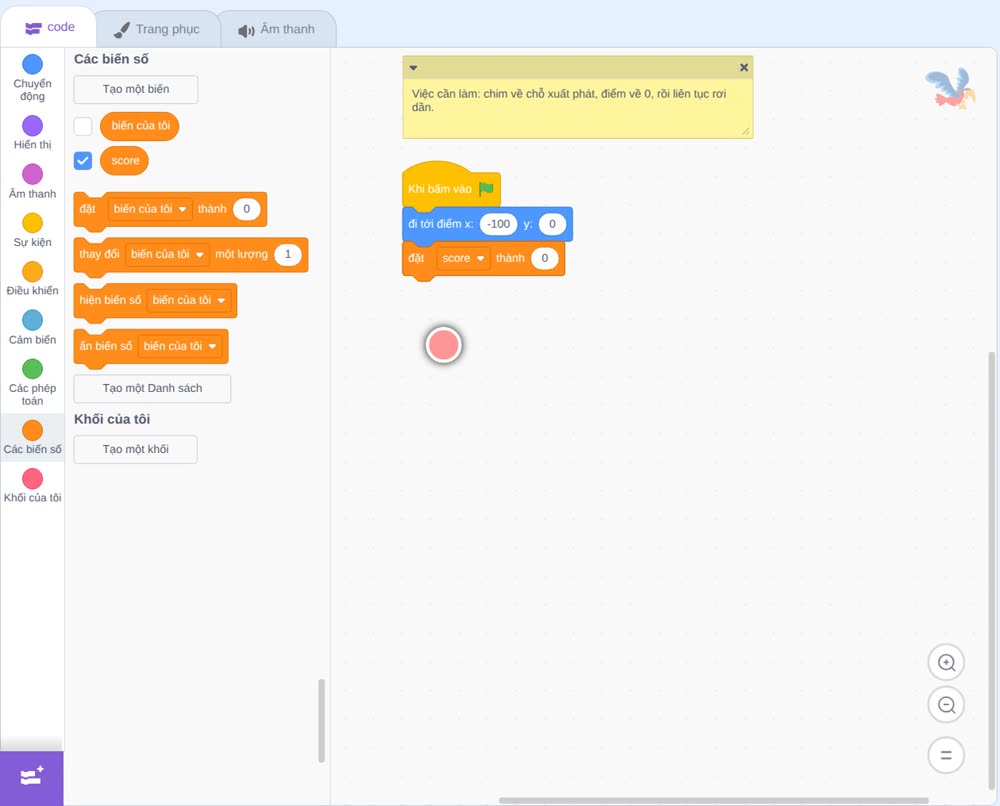The width and height of the screenshot is (1000, 806).
Task: Click the 'Tạo một biến' button
Action: coord(136,89)
